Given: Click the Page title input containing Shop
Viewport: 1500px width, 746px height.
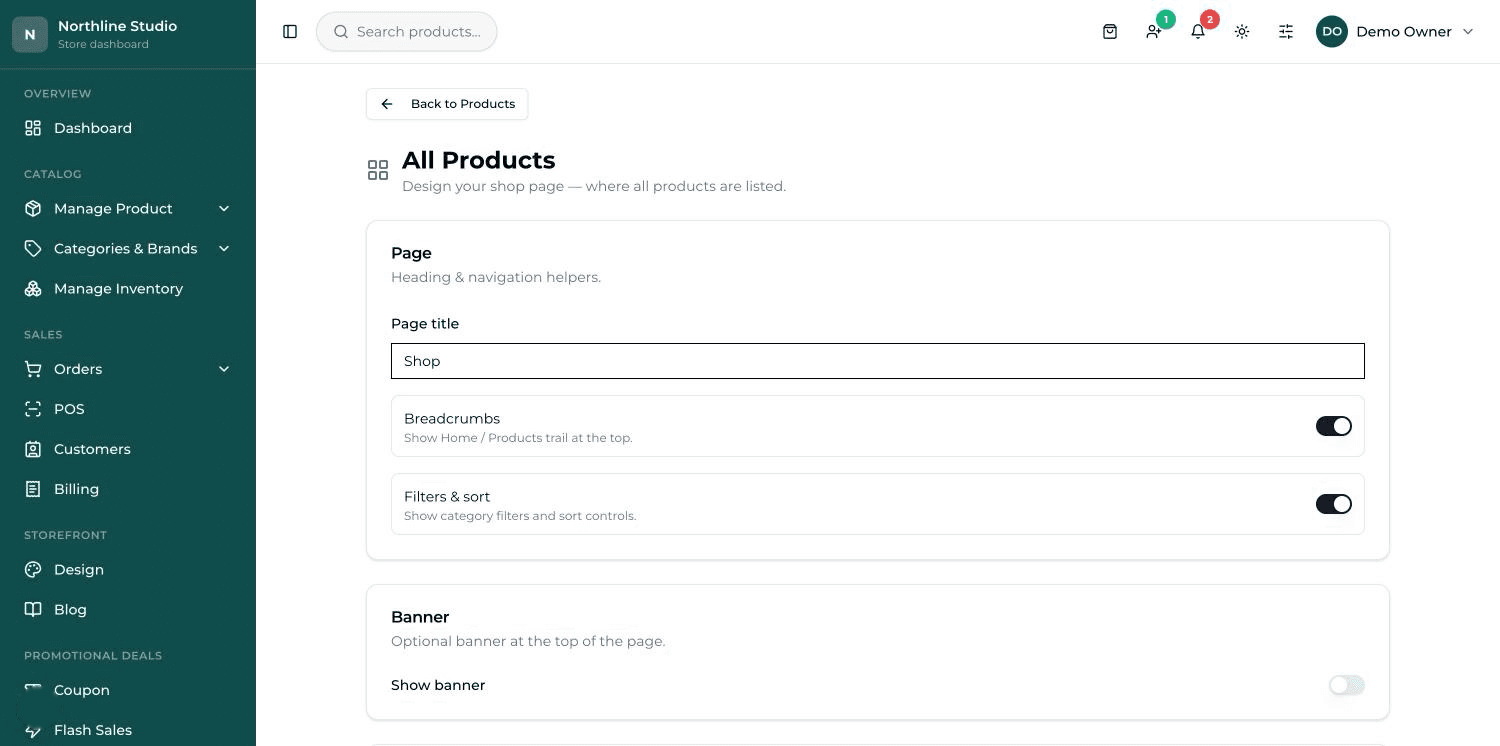Looking at the screenshot, I should [878, 361].
